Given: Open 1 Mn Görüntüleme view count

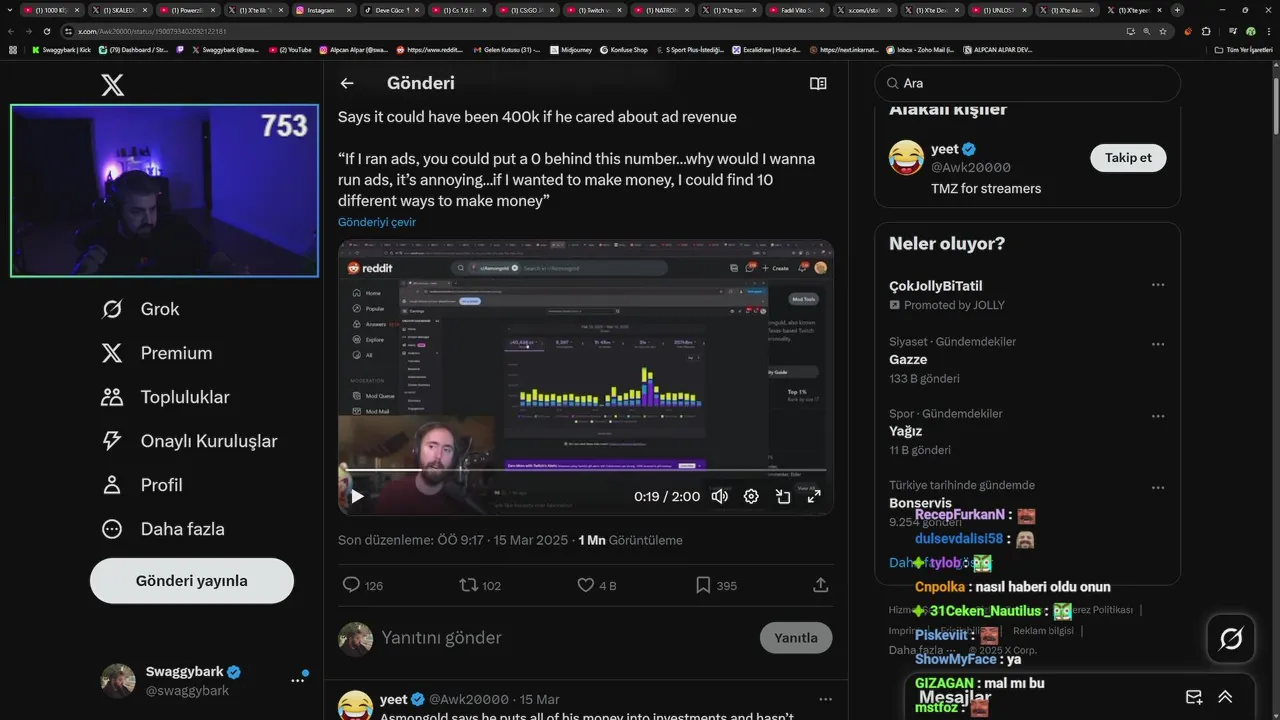Looking at the screenshot, I should click(630, 540).
